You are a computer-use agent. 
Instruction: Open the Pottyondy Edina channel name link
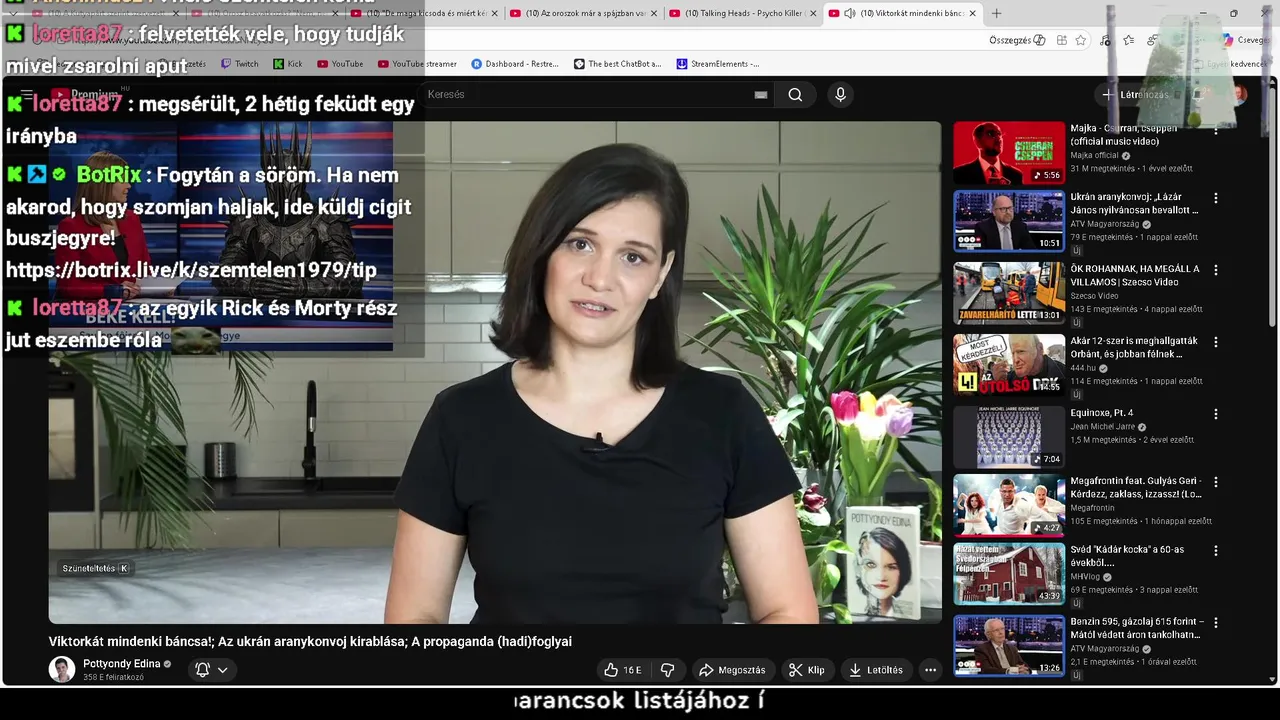coord(121,664)
